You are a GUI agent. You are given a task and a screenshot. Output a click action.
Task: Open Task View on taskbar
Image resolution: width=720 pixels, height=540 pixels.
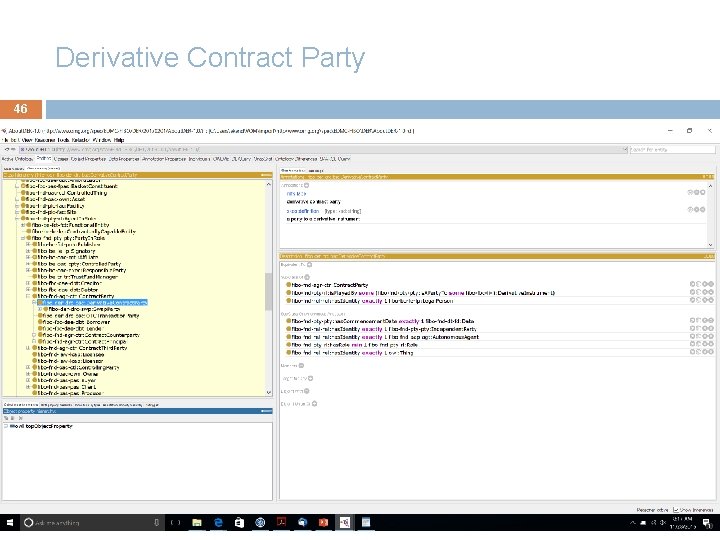pyautogui.click(x=175, y=523)
